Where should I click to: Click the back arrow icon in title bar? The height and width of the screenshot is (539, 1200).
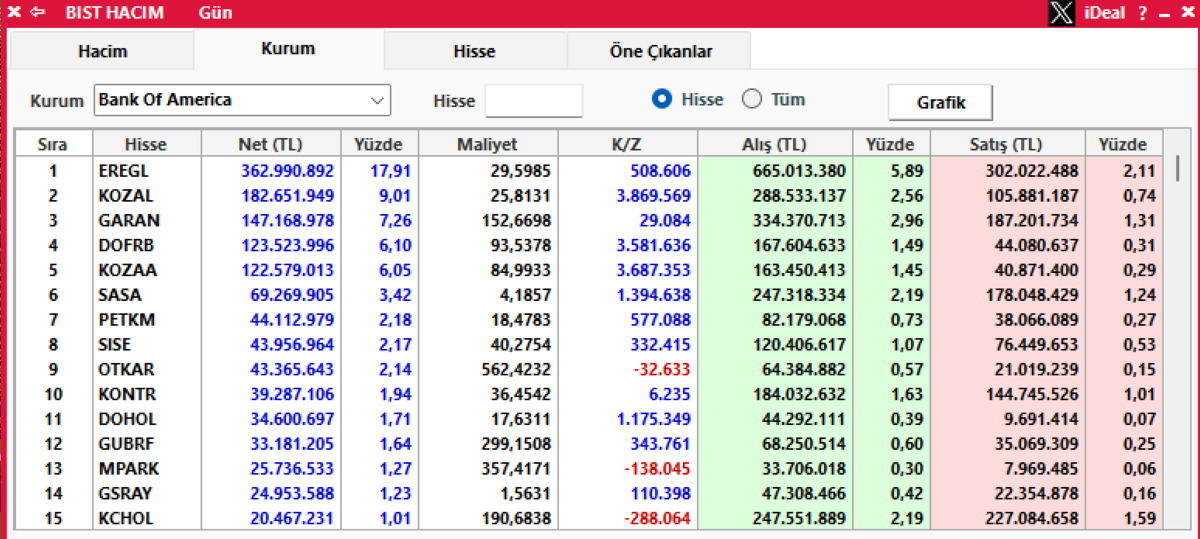pos(38,13)
